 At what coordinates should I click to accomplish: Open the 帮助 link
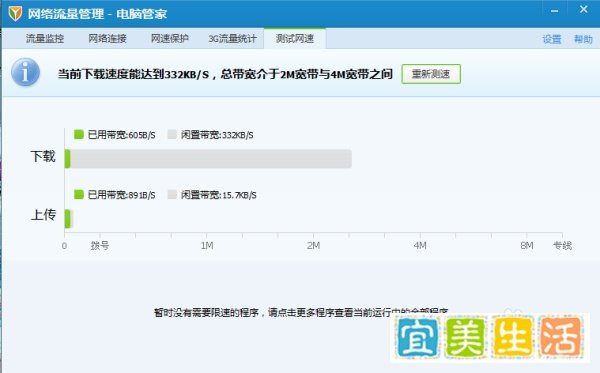coord(583,39)
